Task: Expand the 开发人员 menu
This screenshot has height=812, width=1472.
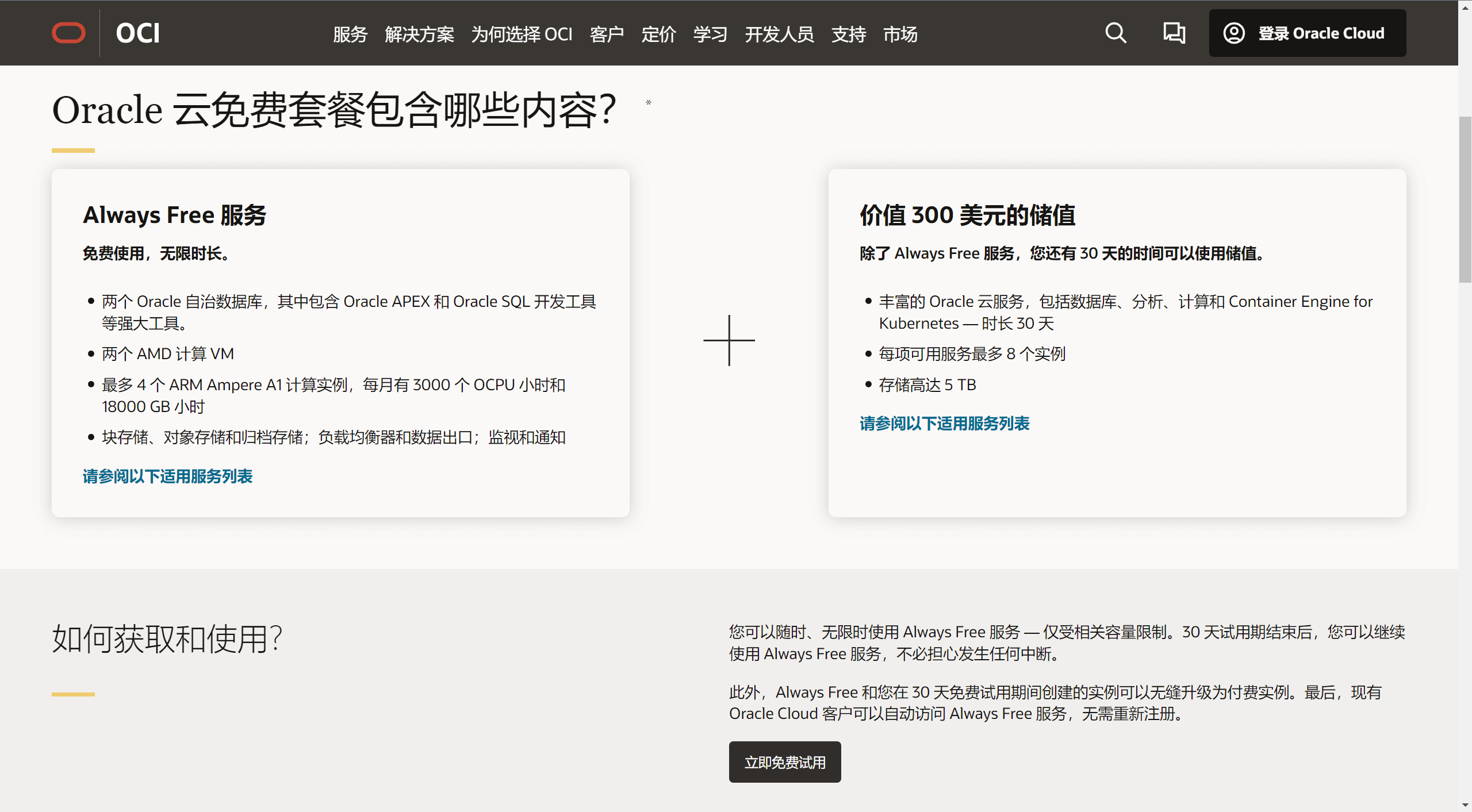Action: pyautogui.click(x=779, y=34)
